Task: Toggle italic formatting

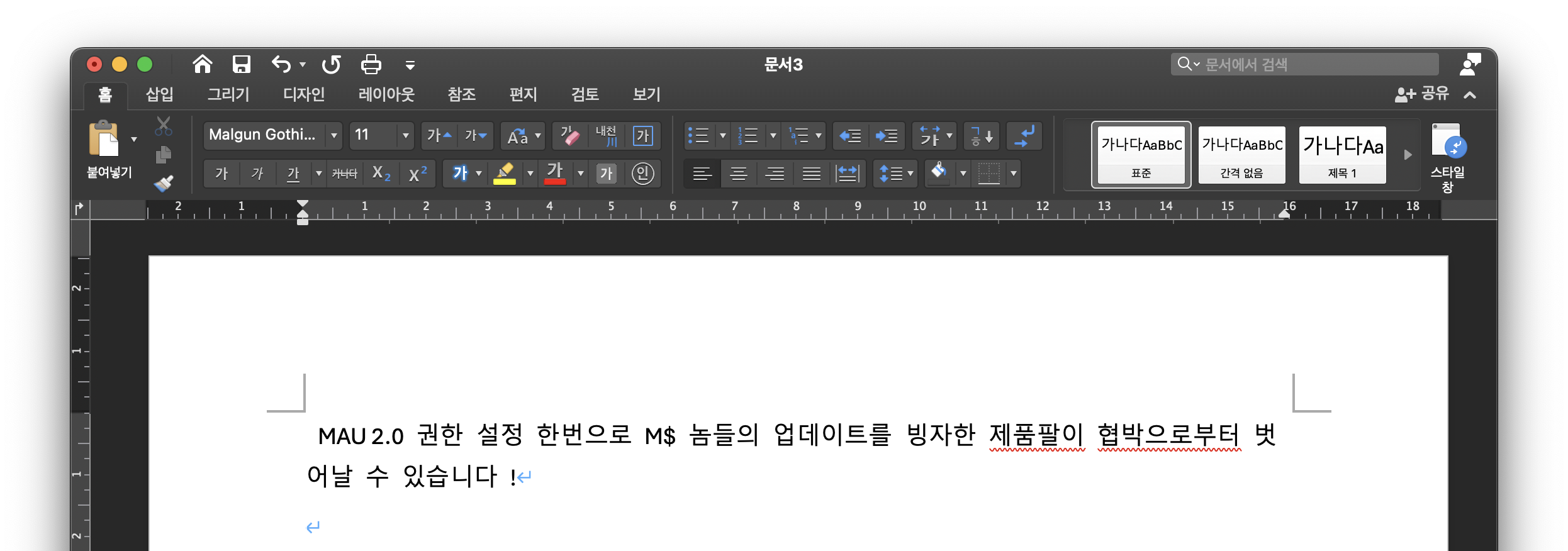Action: click(257, 173)
